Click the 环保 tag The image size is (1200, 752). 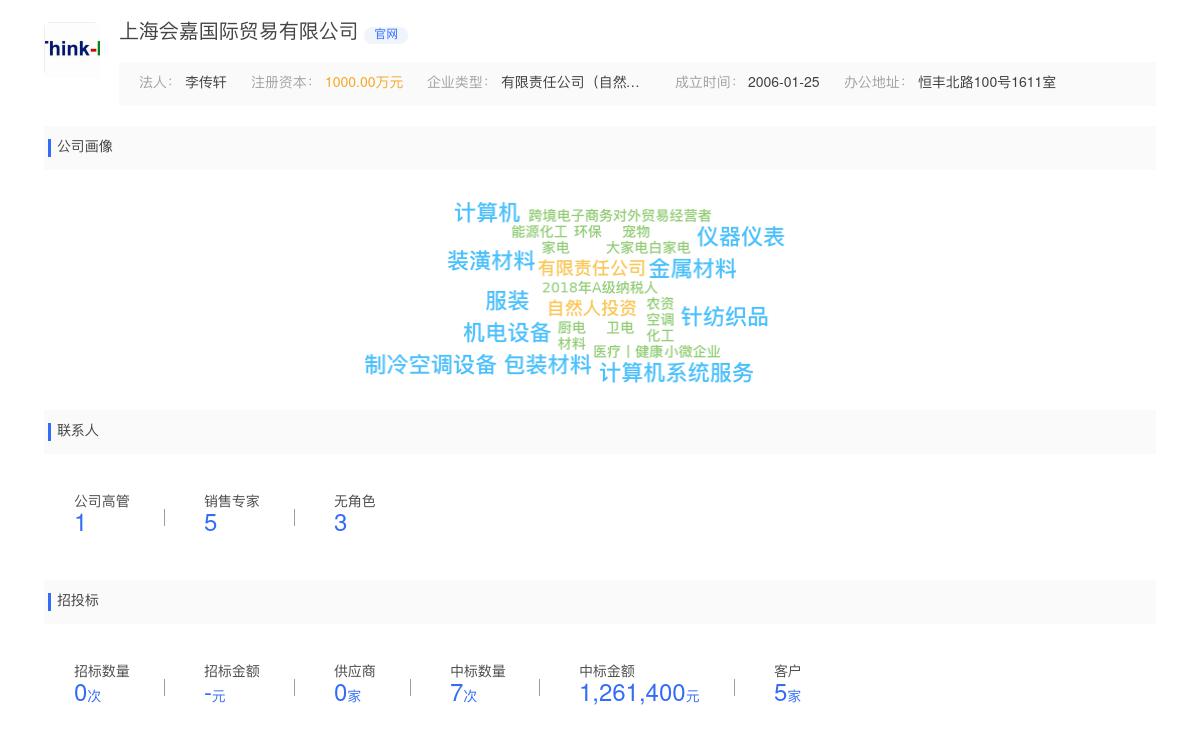[588, 232]
